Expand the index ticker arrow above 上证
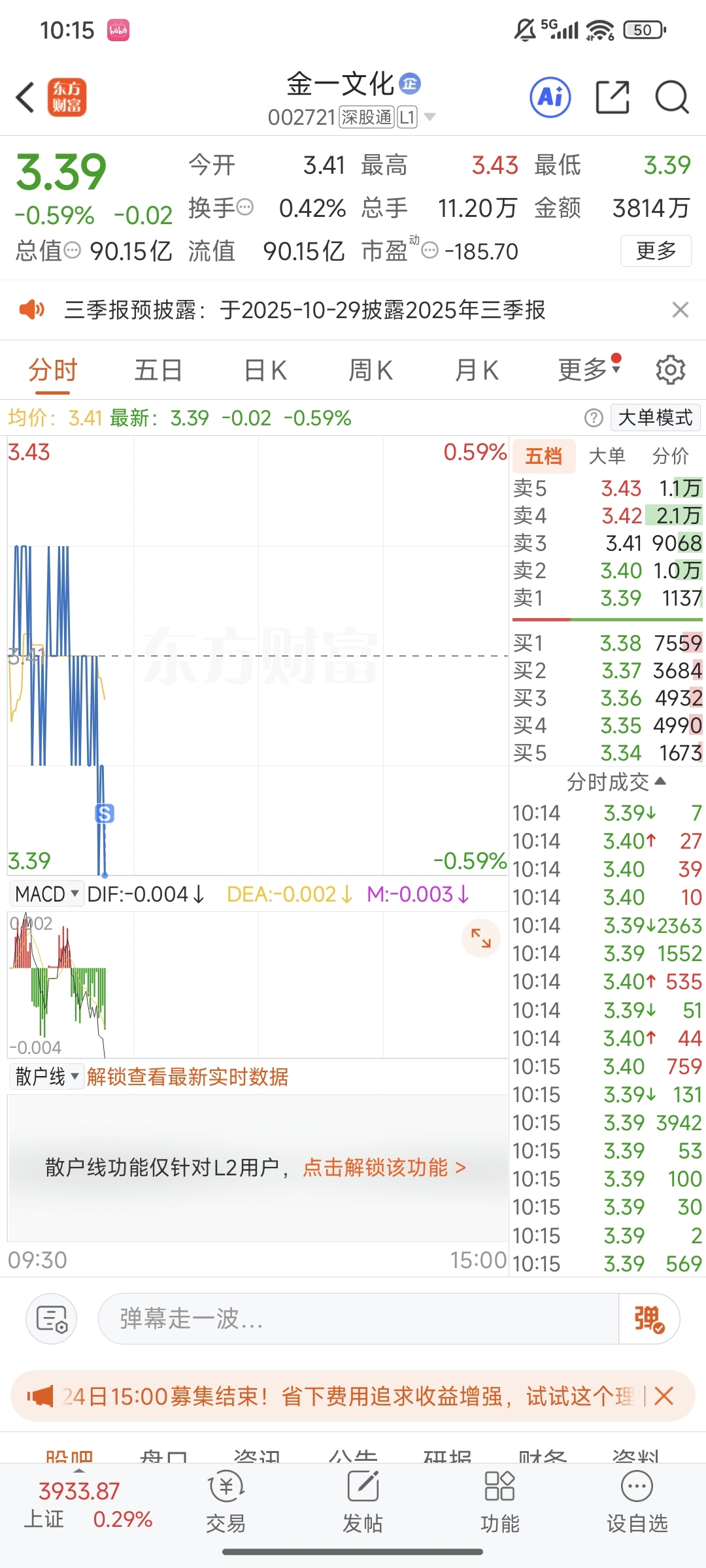 79,1471
